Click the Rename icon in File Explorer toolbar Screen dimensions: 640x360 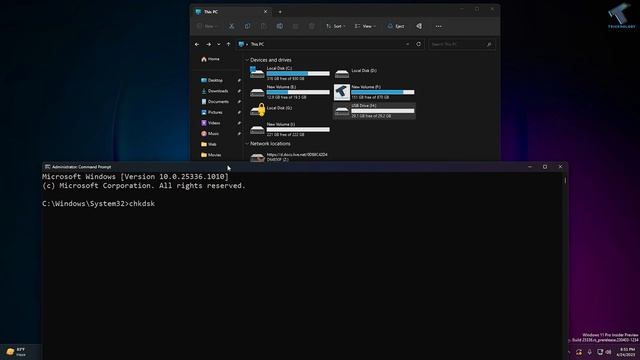tap(280, 26)
